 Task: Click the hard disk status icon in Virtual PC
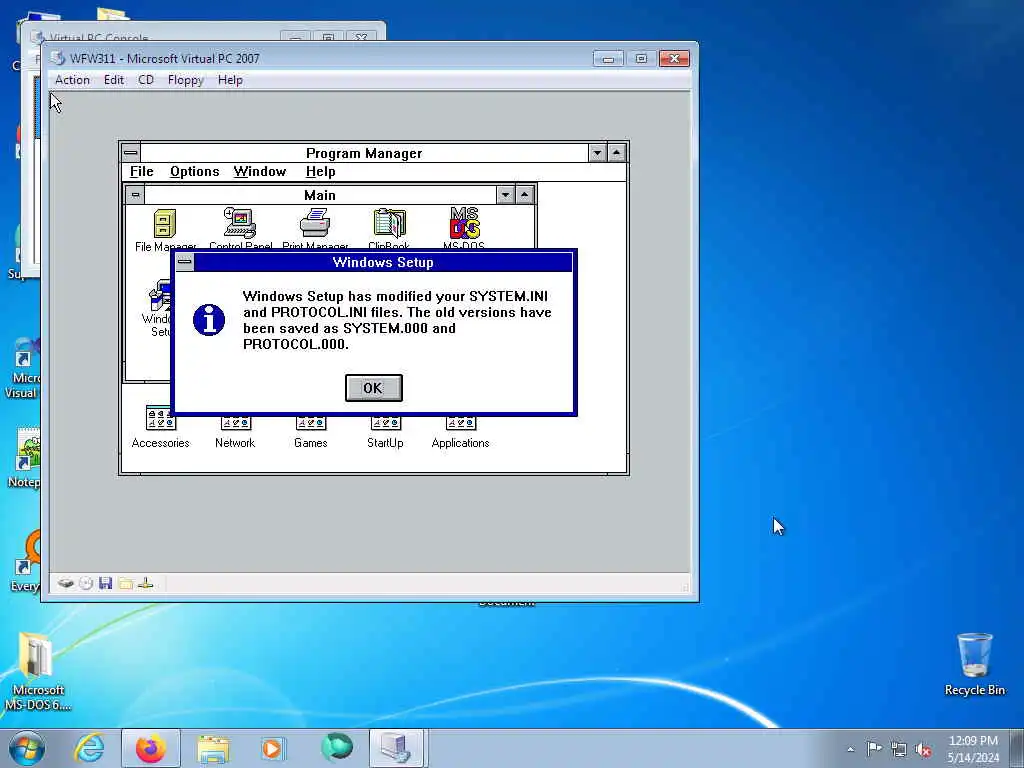[x=65, y=583]
